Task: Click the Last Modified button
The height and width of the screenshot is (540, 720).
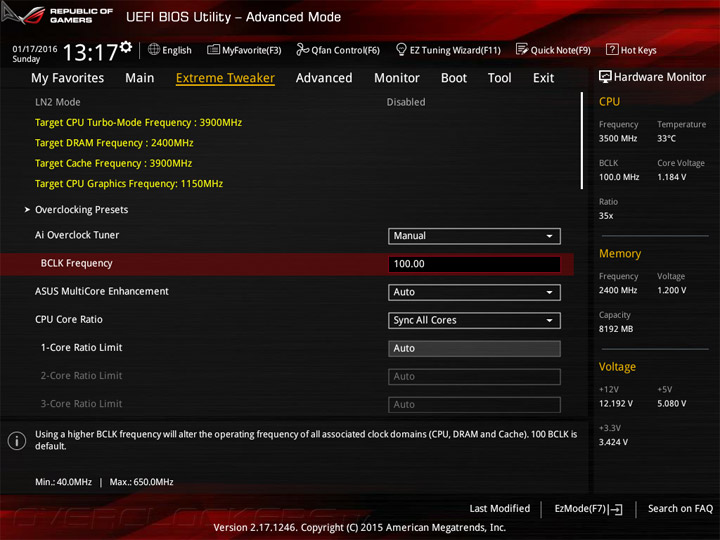Action: click(x=500, y=509)
